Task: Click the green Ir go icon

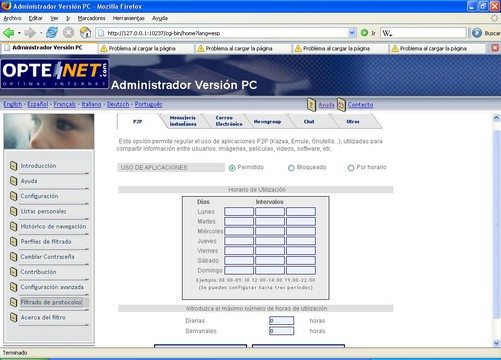Action: pos(364,33)
